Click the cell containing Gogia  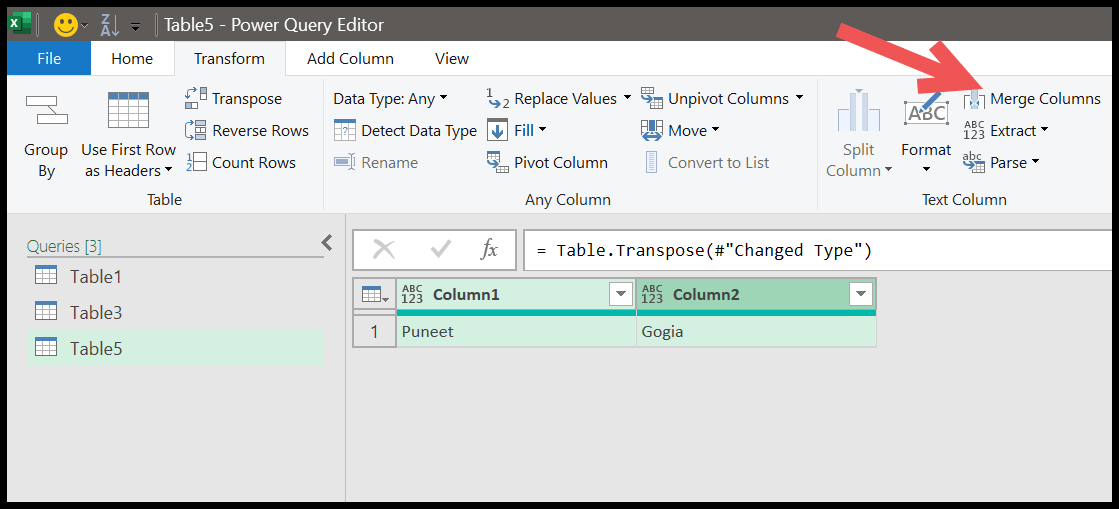click(x=756, y=331)
